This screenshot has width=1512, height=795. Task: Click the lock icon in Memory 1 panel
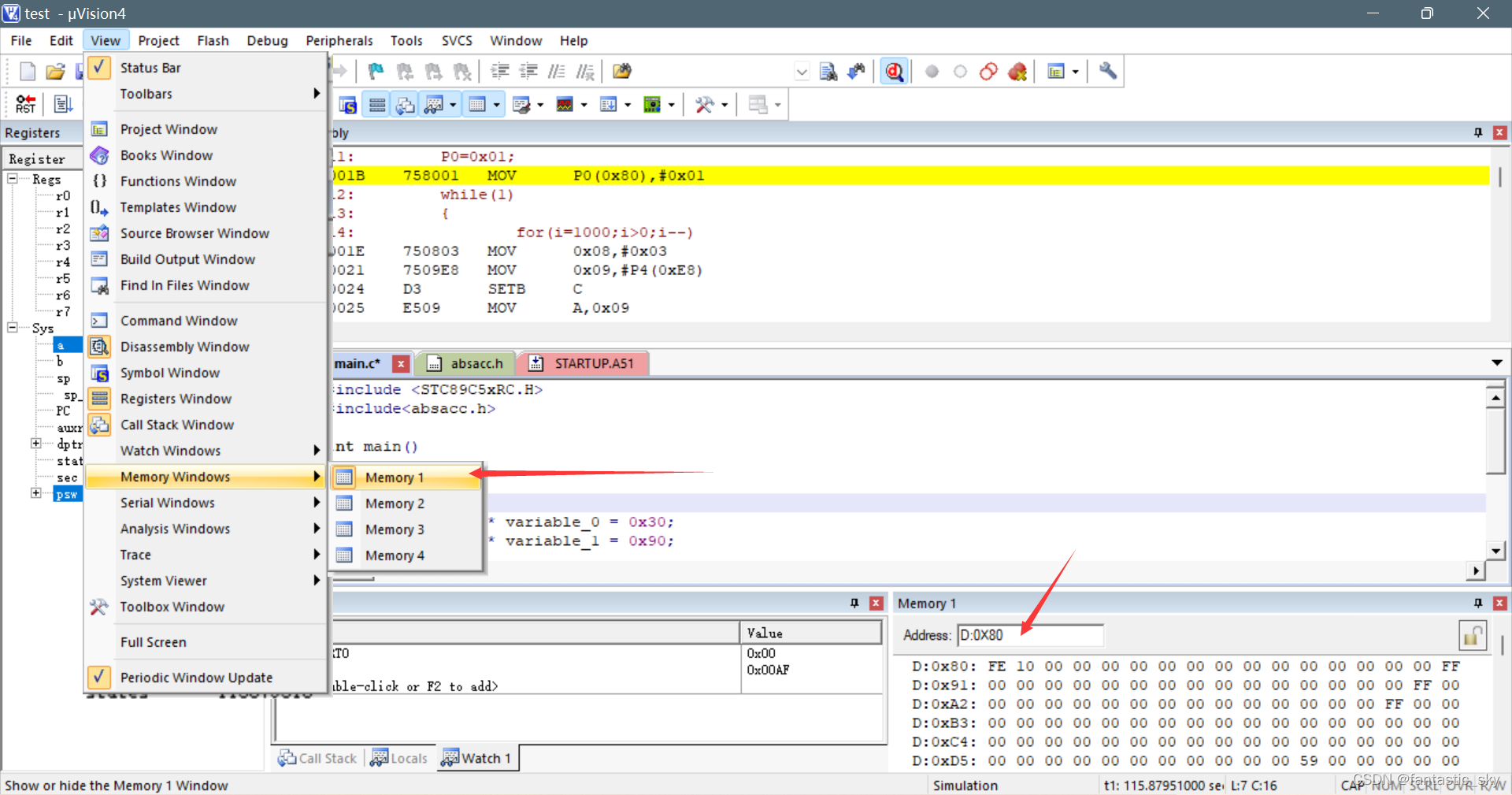[1472, 636]
